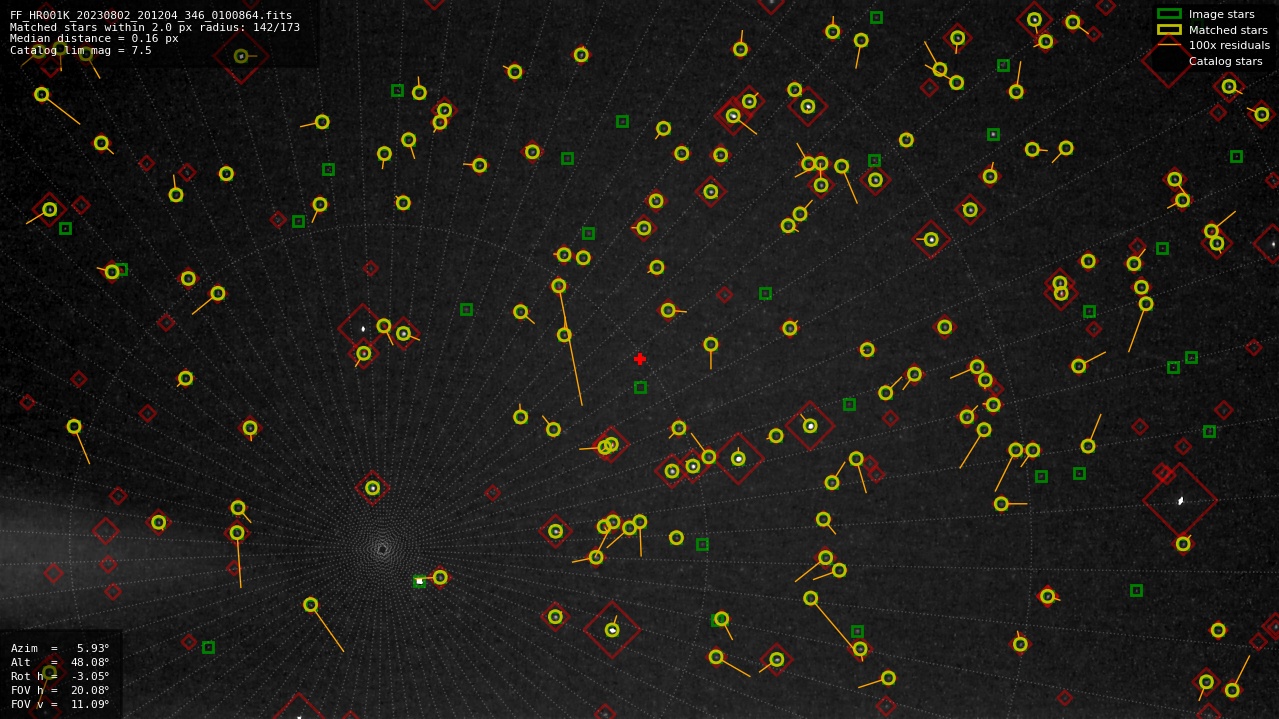Click the yellow Matched stars legend swatch

1169,30
